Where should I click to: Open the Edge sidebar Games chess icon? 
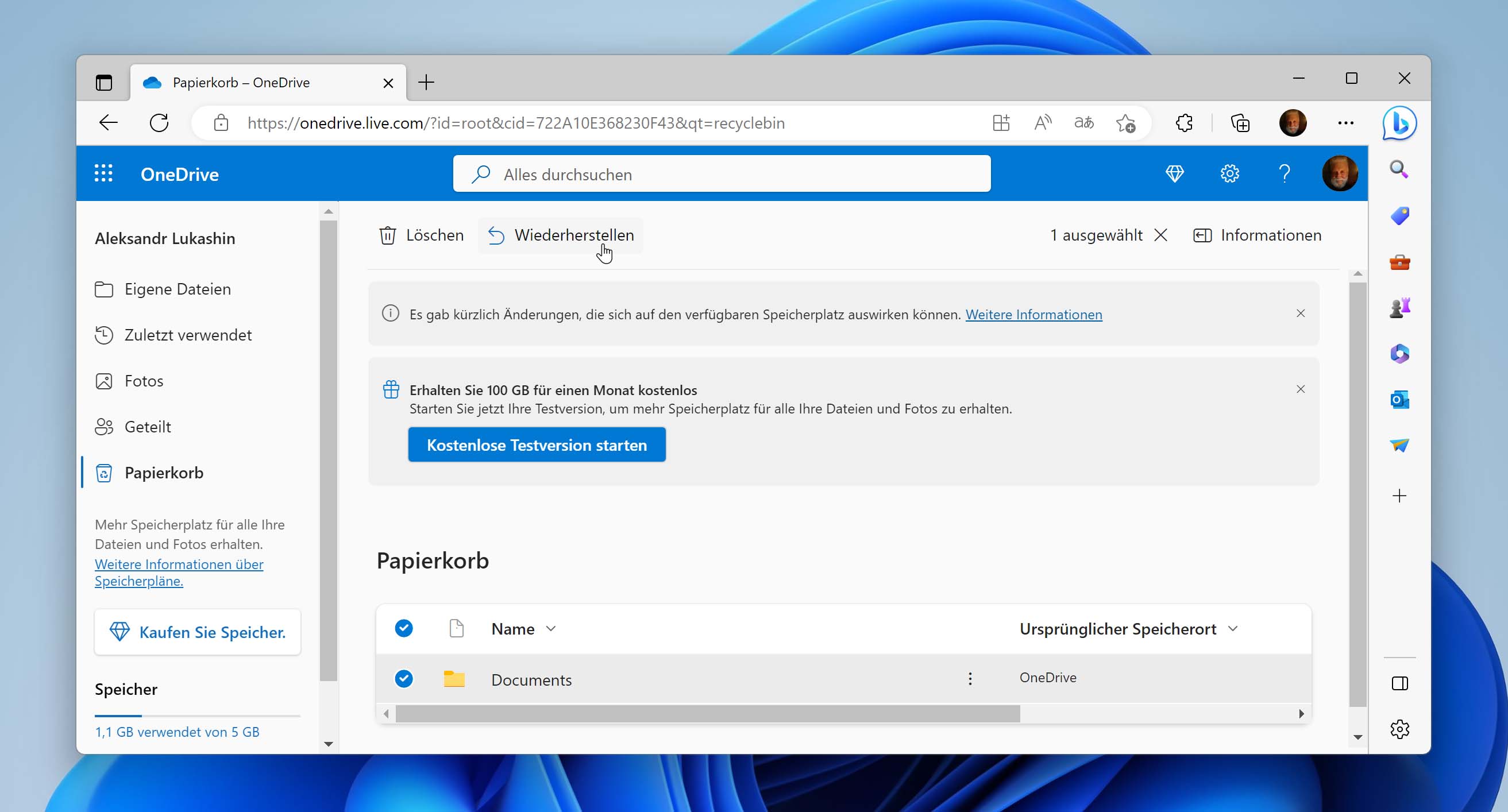tap(1399, 308)
